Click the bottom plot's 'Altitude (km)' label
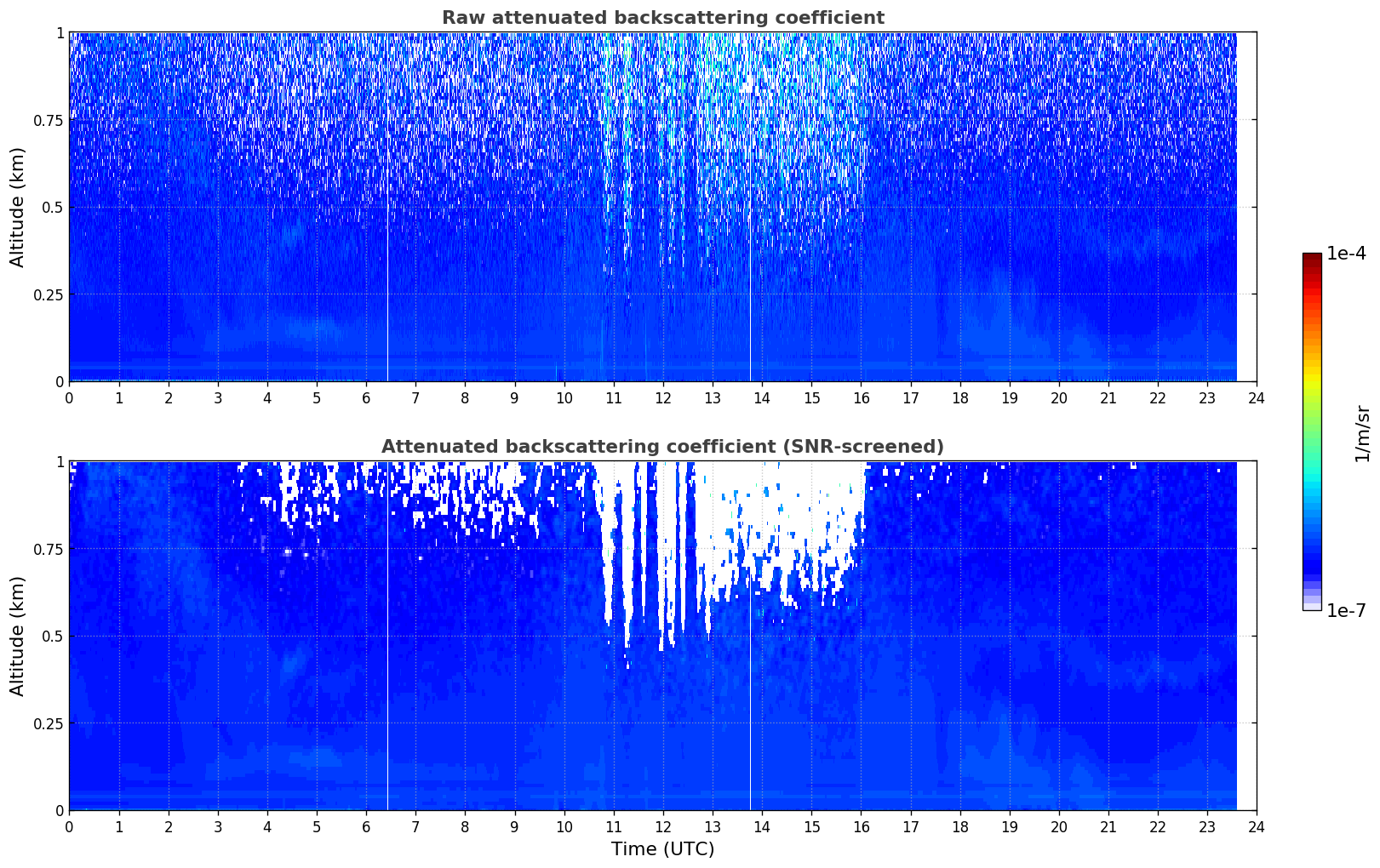 [18, 636]
